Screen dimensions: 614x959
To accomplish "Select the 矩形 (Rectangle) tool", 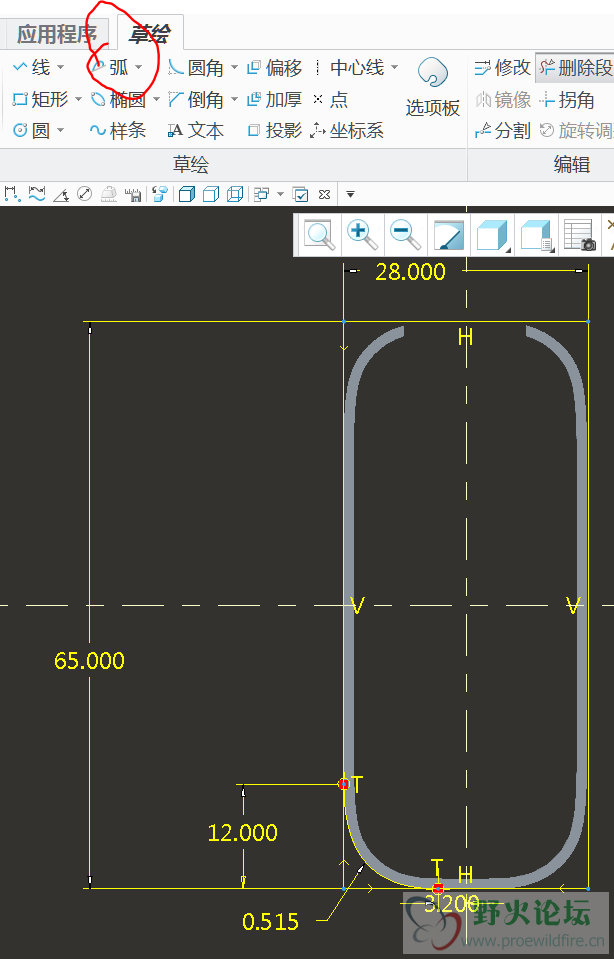I will tap(40, 99).
